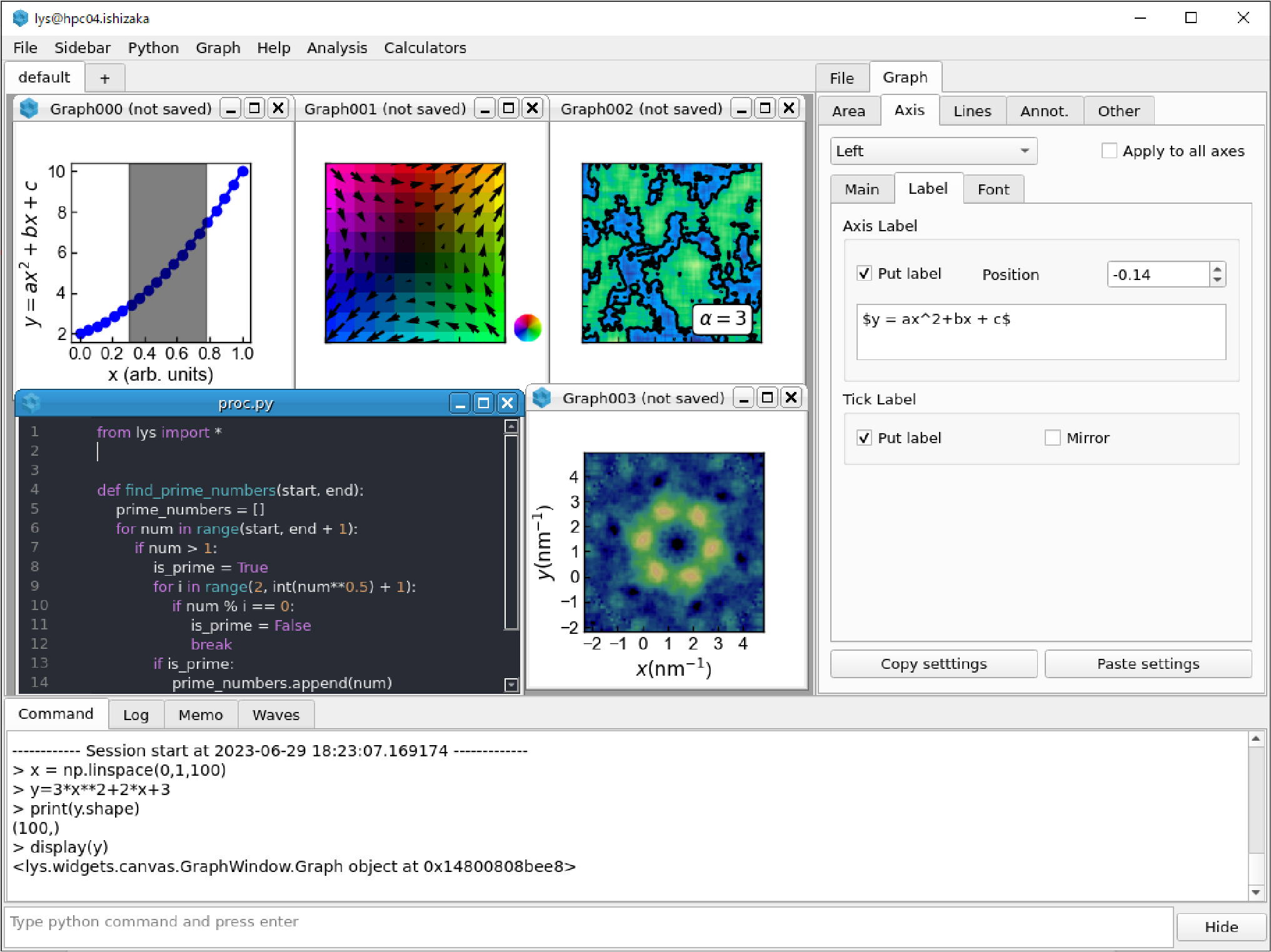
Task: Click the Graph000 window lys logo icon
Action: pyautogui.click(x=29, y=109)
